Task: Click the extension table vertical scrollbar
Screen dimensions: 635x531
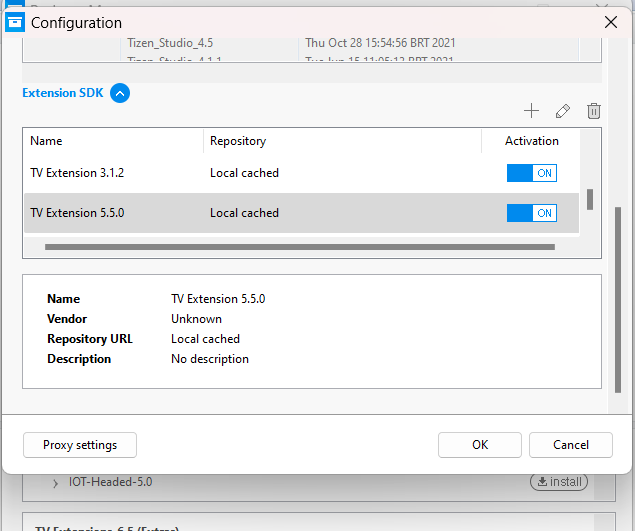Action: click(590, 199)
